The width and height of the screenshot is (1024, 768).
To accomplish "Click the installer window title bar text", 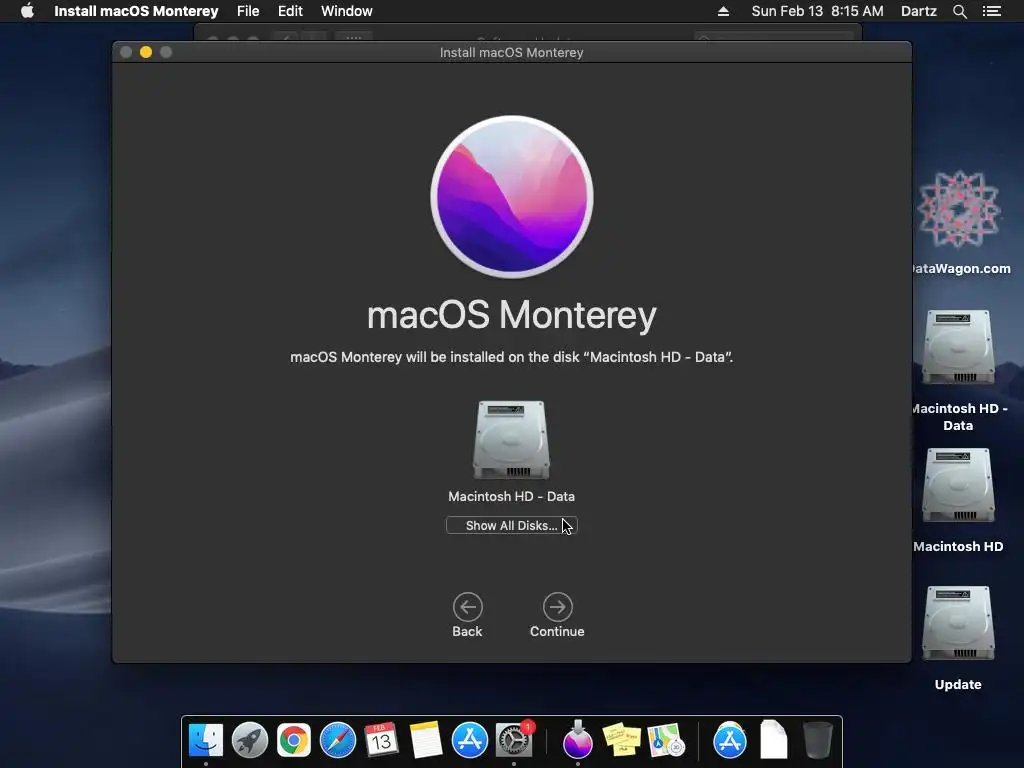I will tap(511, 52).
